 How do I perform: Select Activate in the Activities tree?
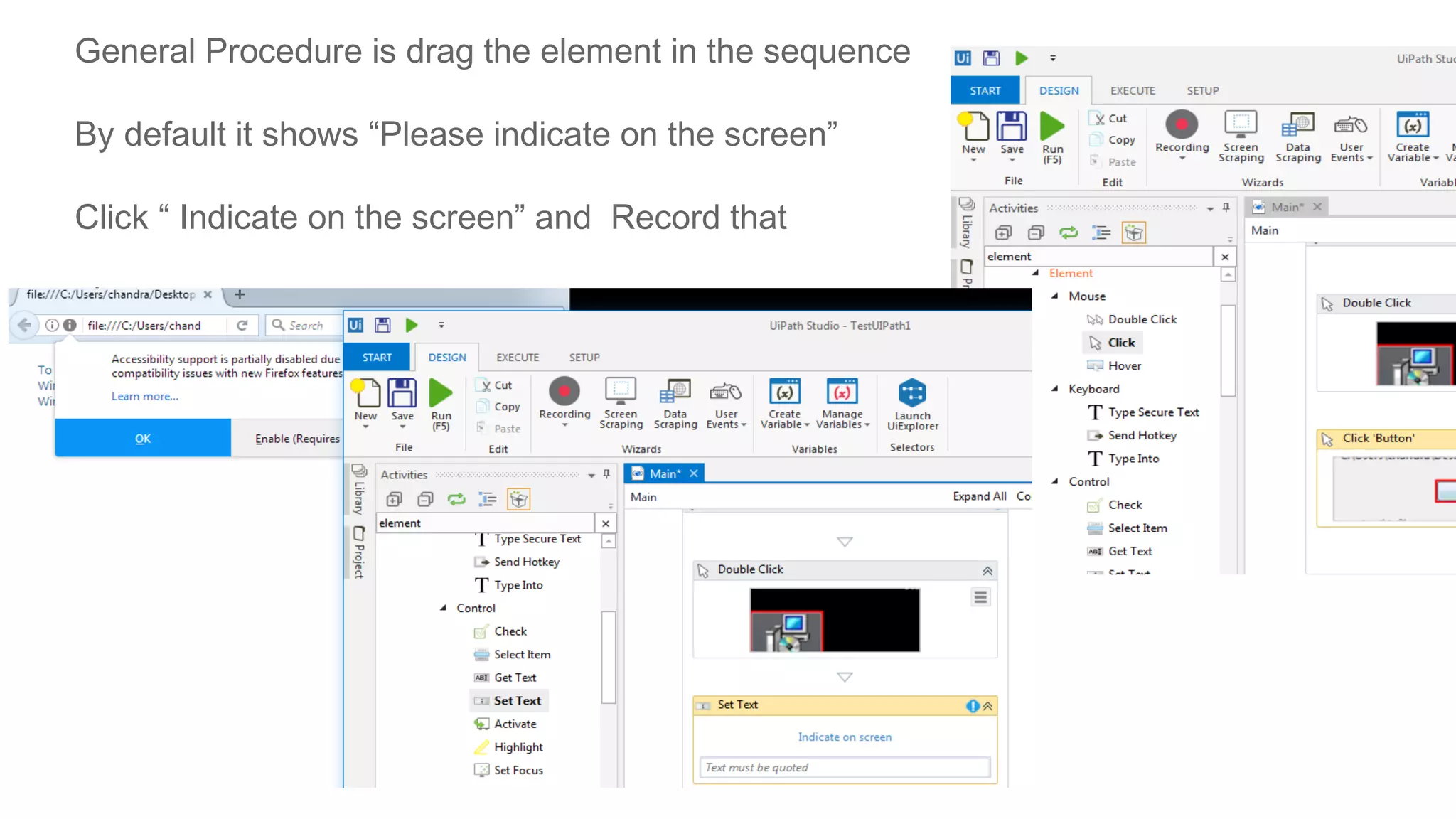(505, 724)
